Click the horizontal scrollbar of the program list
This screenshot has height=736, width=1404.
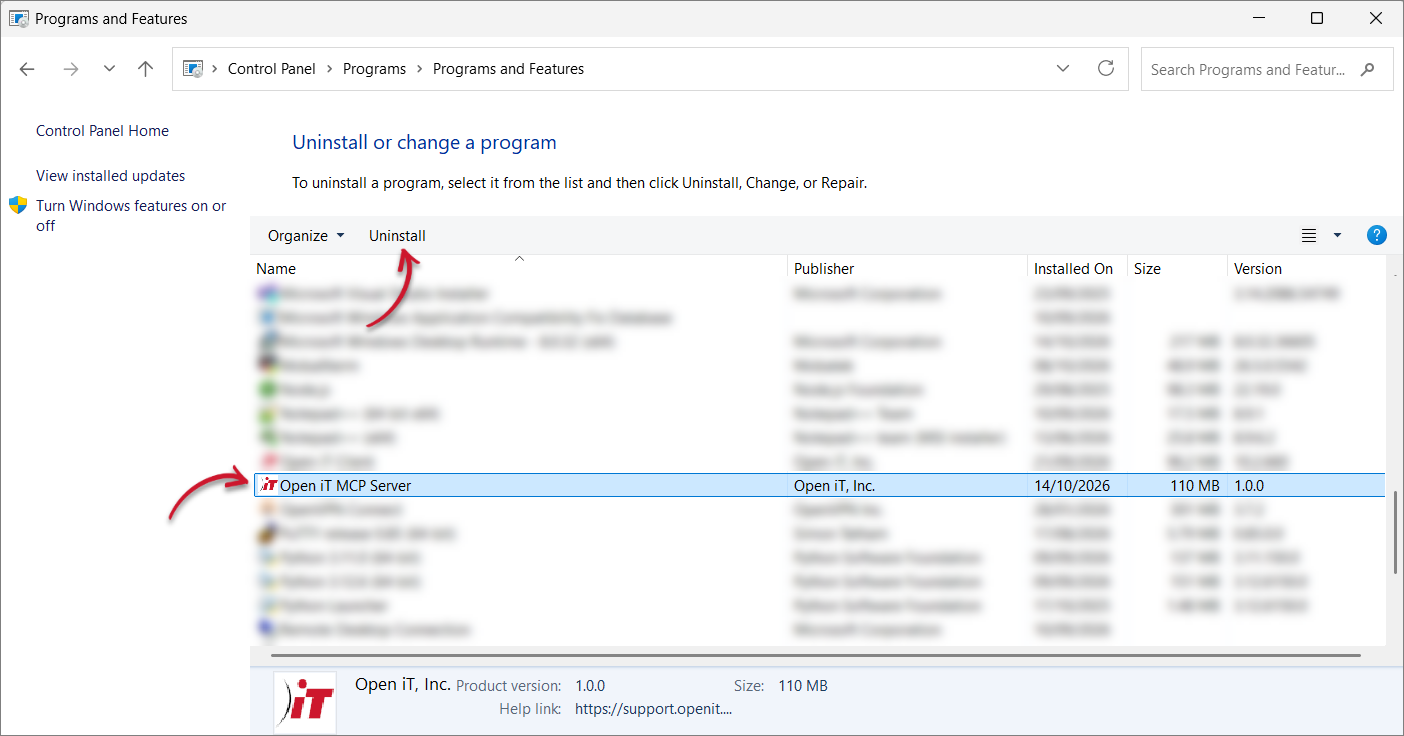[817, 655]
